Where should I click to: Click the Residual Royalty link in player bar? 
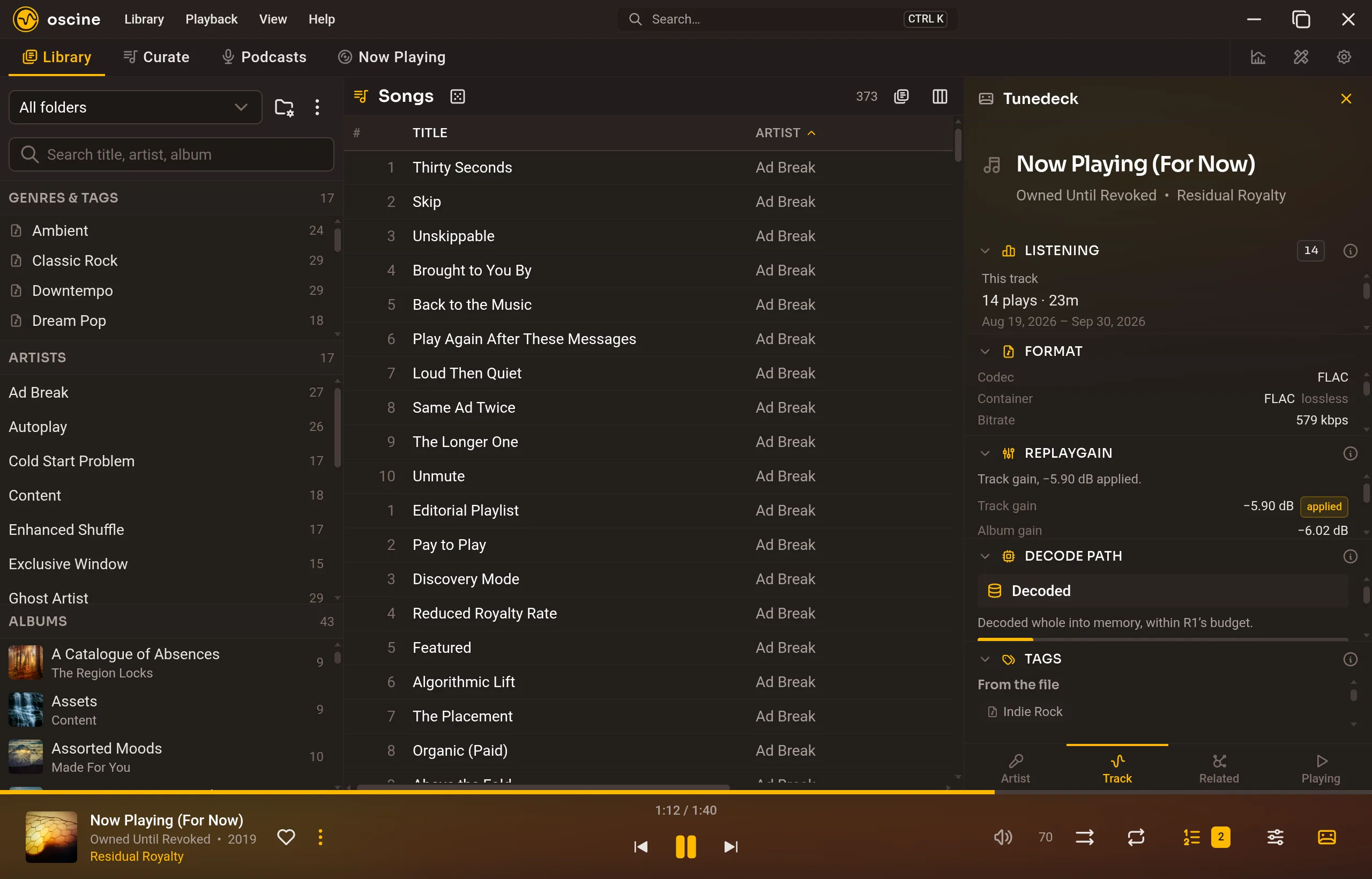pyautogui.click(x=137, y=856)
